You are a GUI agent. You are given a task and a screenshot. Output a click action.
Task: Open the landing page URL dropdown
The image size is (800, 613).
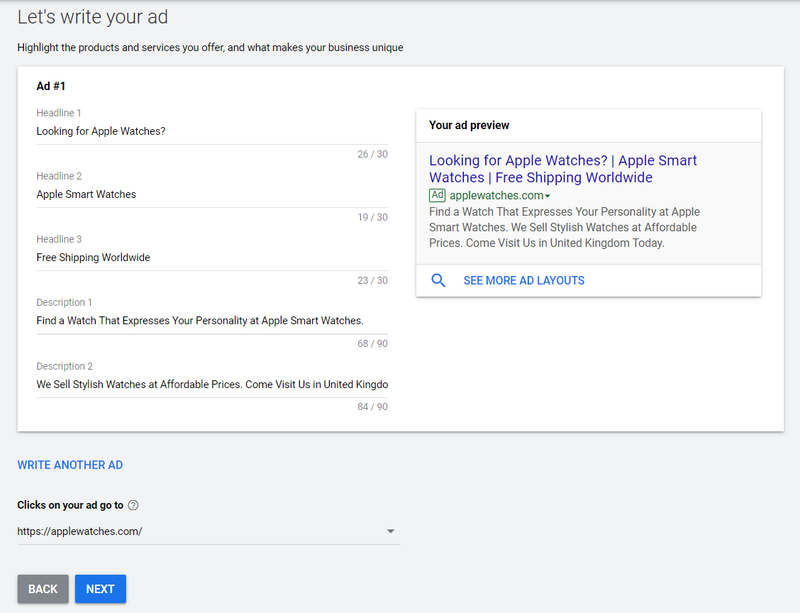[390, 531]
